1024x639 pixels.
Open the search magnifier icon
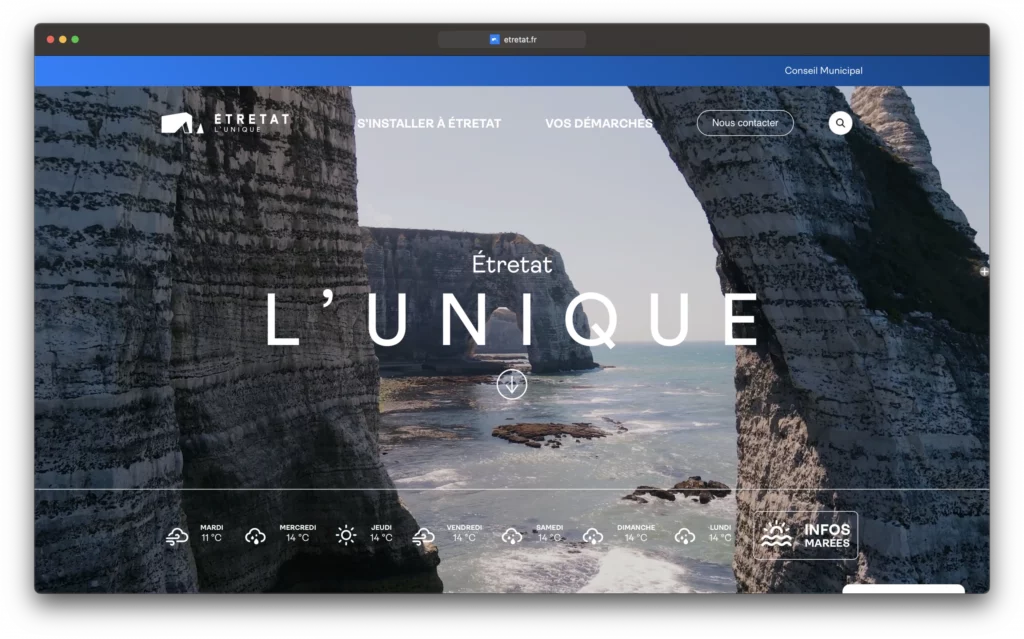pos(840,123)
